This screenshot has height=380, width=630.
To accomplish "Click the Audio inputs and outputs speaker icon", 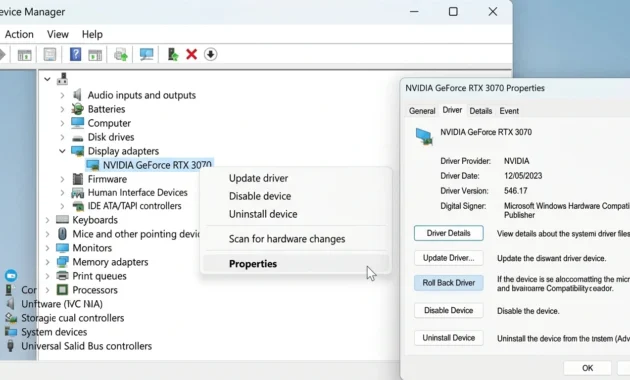I will [x=77, y=95].
